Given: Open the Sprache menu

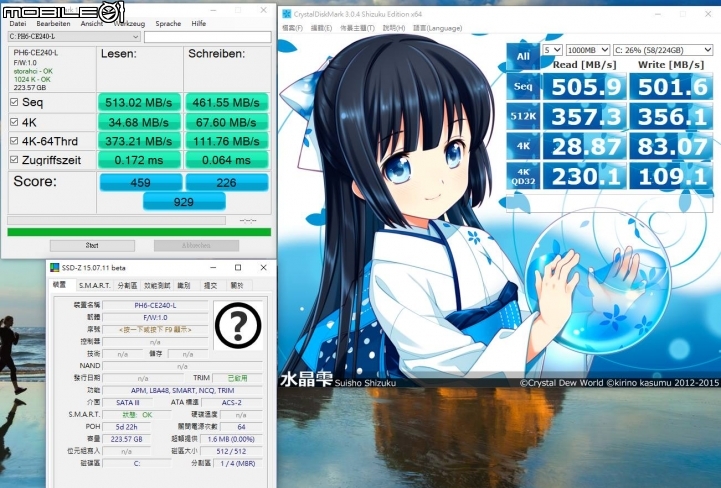Looking at the screenshot, I should tap(168, 23).
